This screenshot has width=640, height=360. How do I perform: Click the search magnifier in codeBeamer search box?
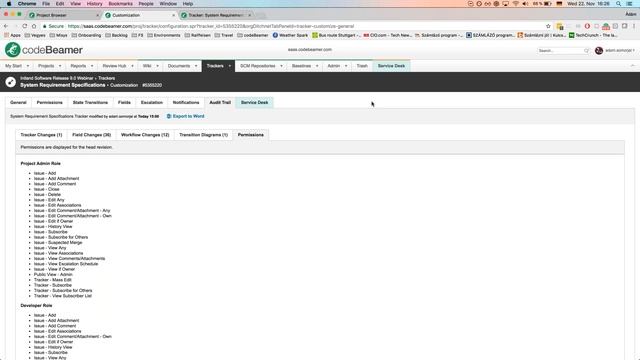587,51
